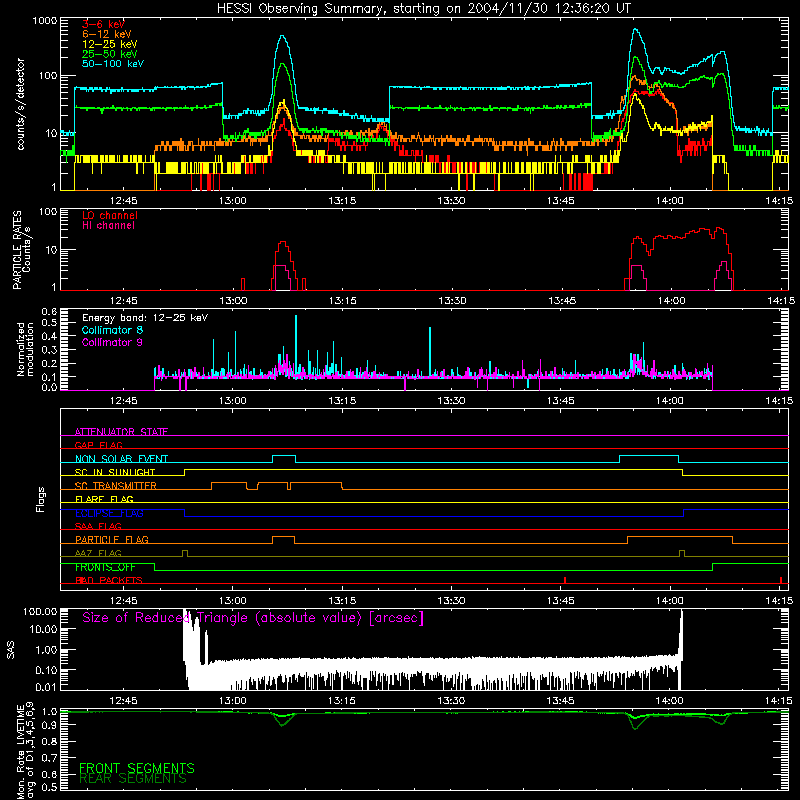Click the LO channel legend entry
Viewport: 800px width, 800px height.
(x=110, y=215)
